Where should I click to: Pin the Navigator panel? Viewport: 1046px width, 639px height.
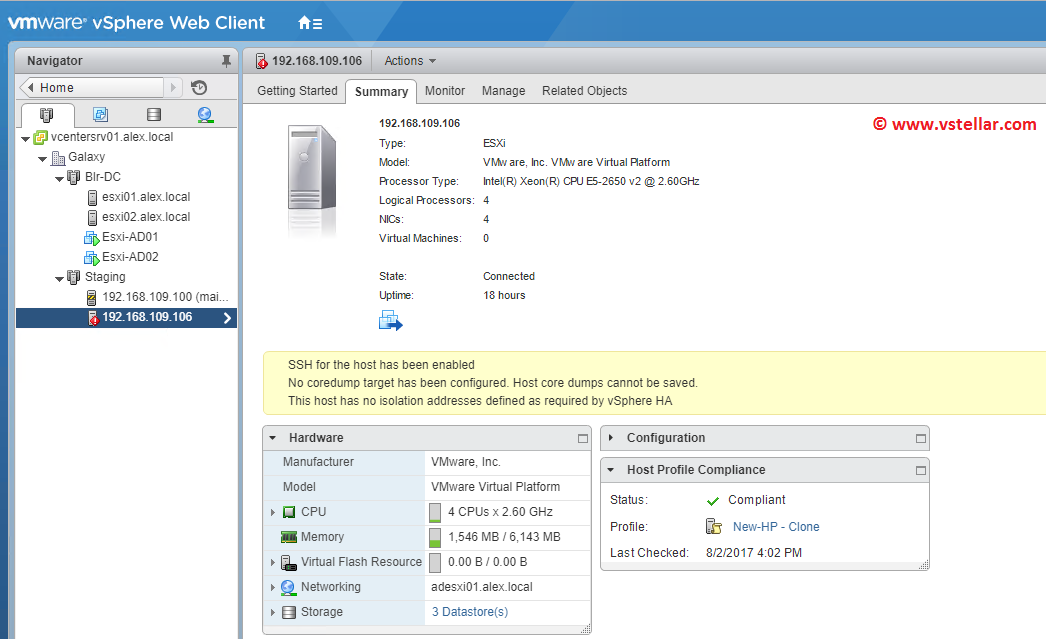tap(226, 61)
